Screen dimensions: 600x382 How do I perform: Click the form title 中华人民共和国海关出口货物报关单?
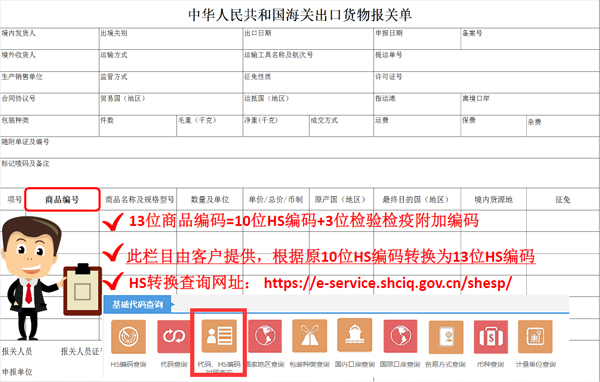tap(300, 15)
